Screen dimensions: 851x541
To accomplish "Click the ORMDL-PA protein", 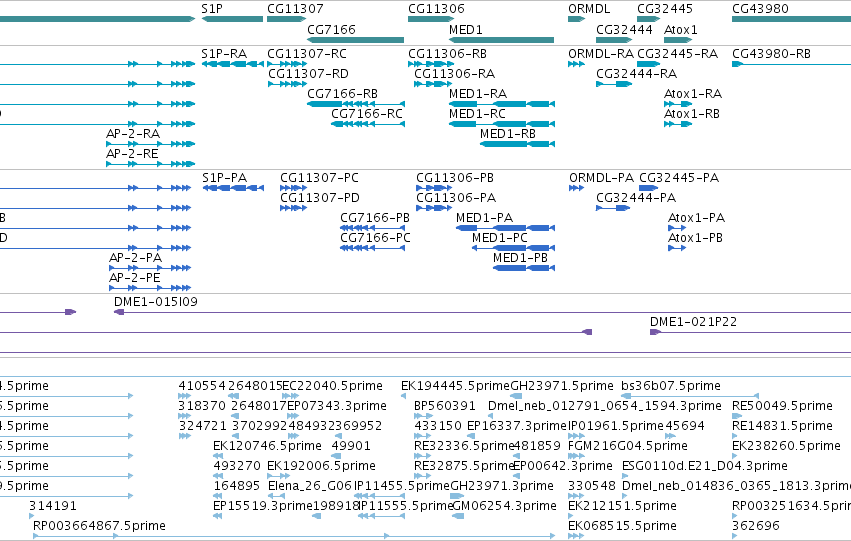I will pyautogui.click(x=576, y=188).
